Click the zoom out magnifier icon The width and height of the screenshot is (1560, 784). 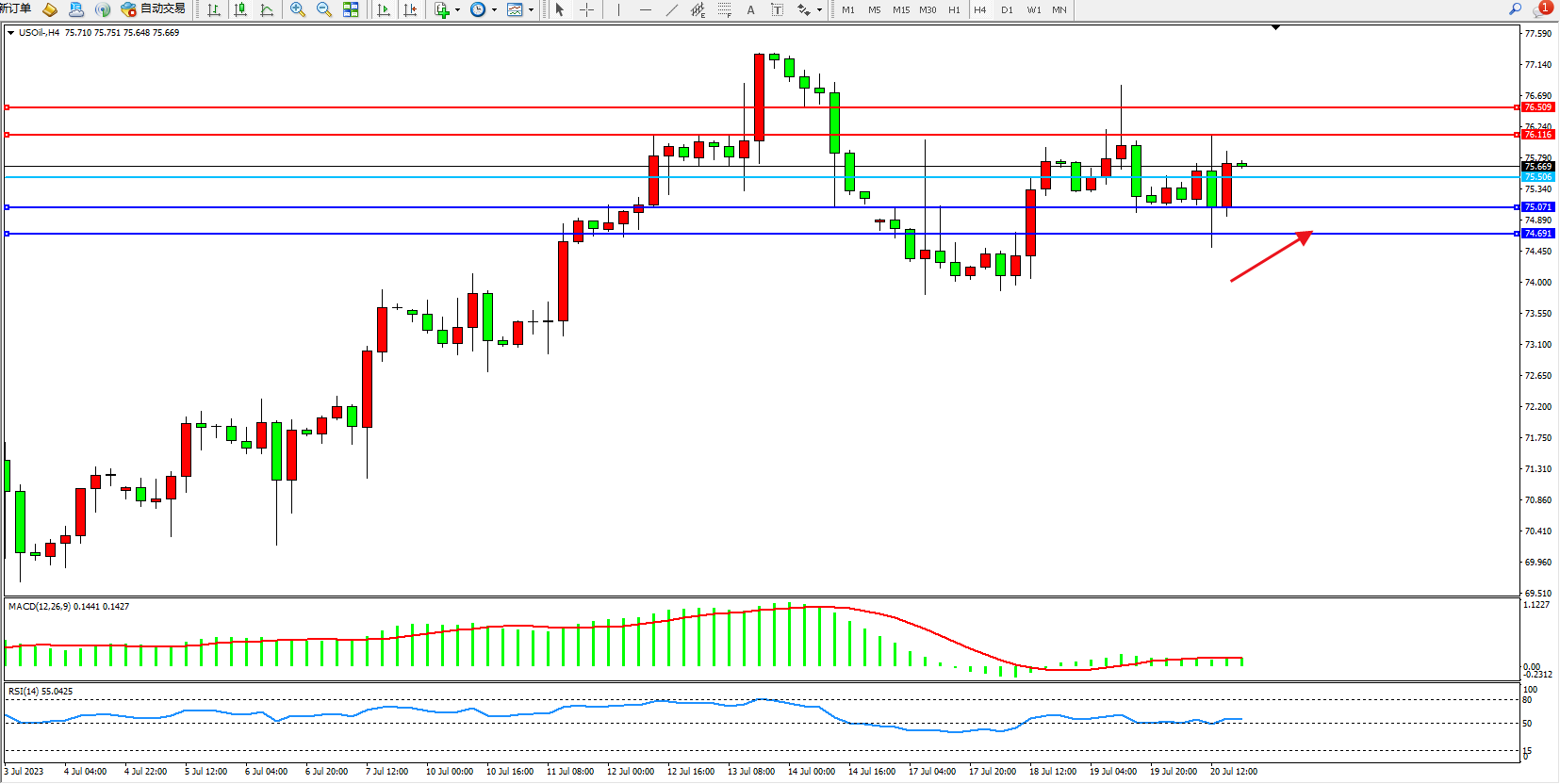324,9
